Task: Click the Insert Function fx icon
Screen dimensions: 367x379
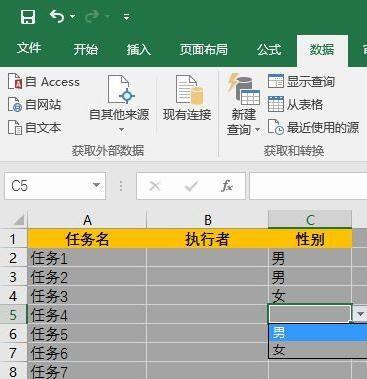Action: click(x=227, y=186)
